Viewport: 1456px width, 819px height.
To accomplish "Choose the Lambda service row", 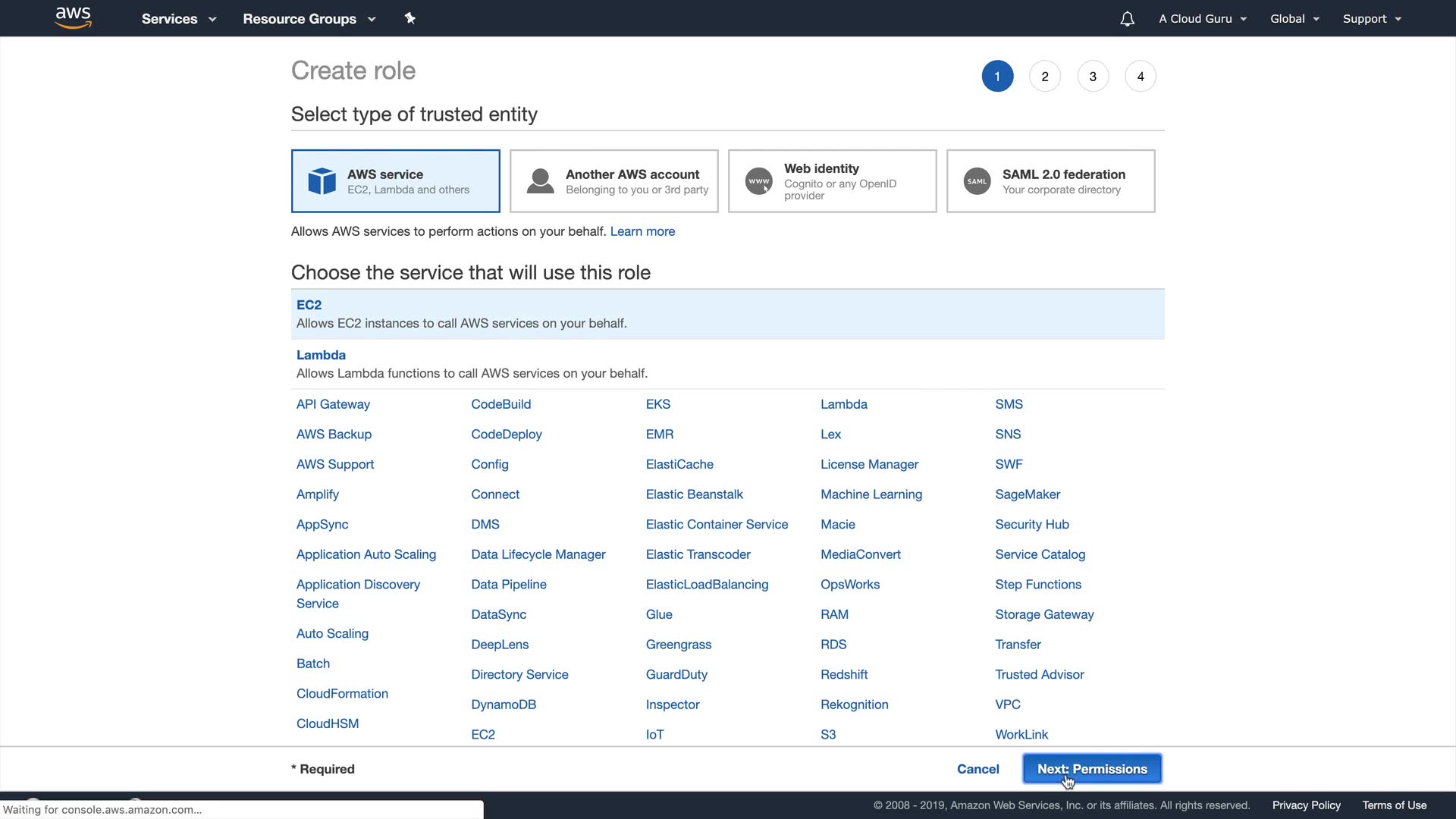I will pos(726,364).
